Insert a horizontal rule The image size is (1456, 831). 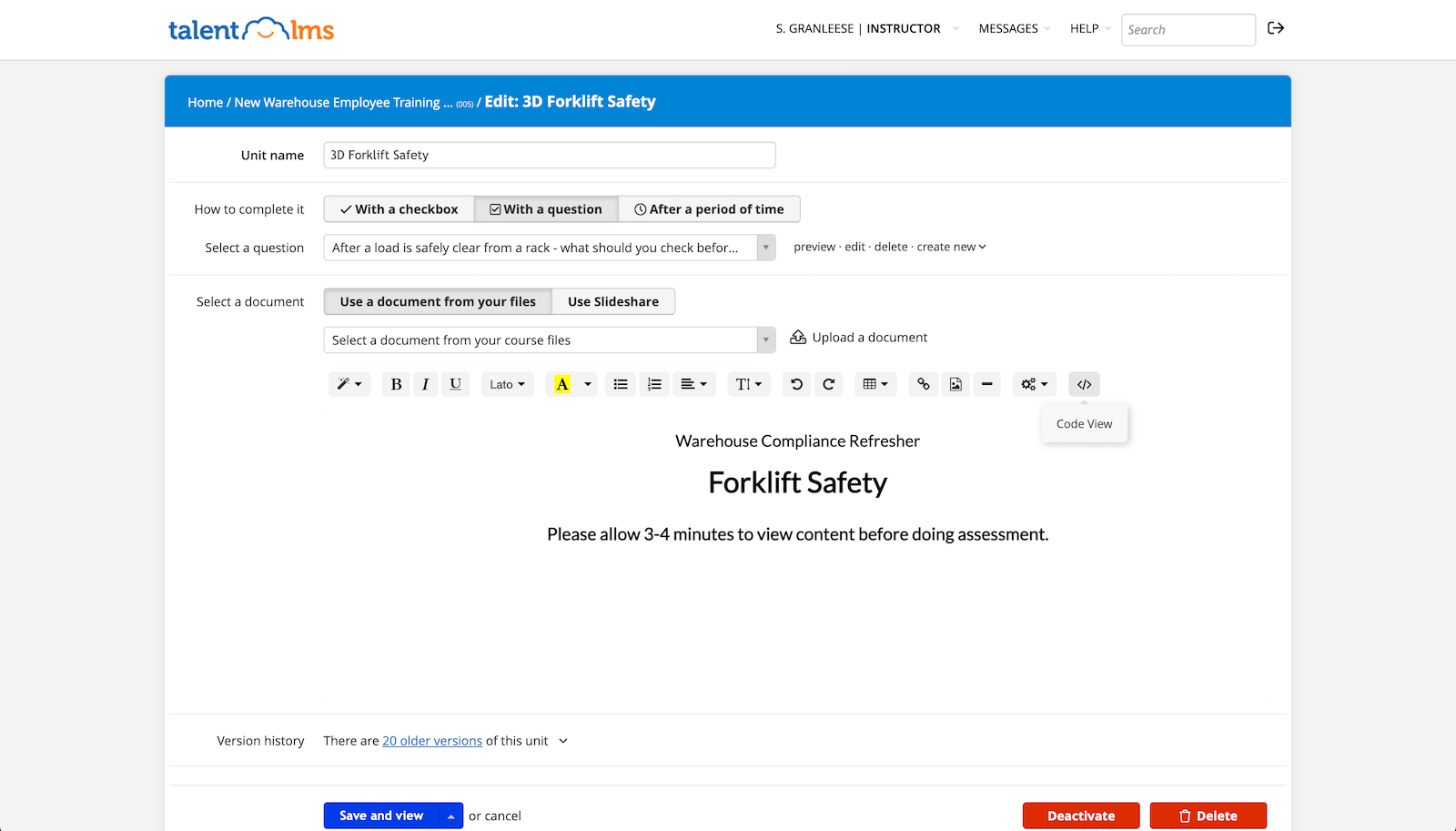coord(987,384)
